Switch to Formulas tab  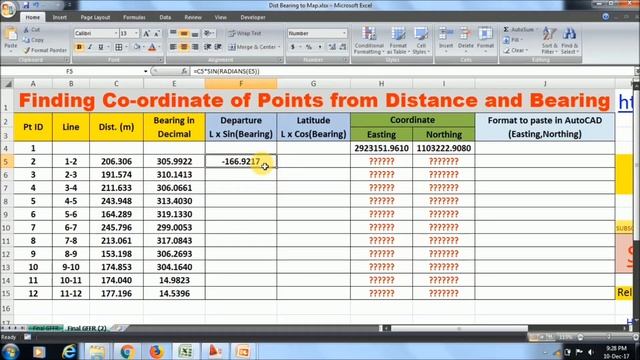click(134, 18)
